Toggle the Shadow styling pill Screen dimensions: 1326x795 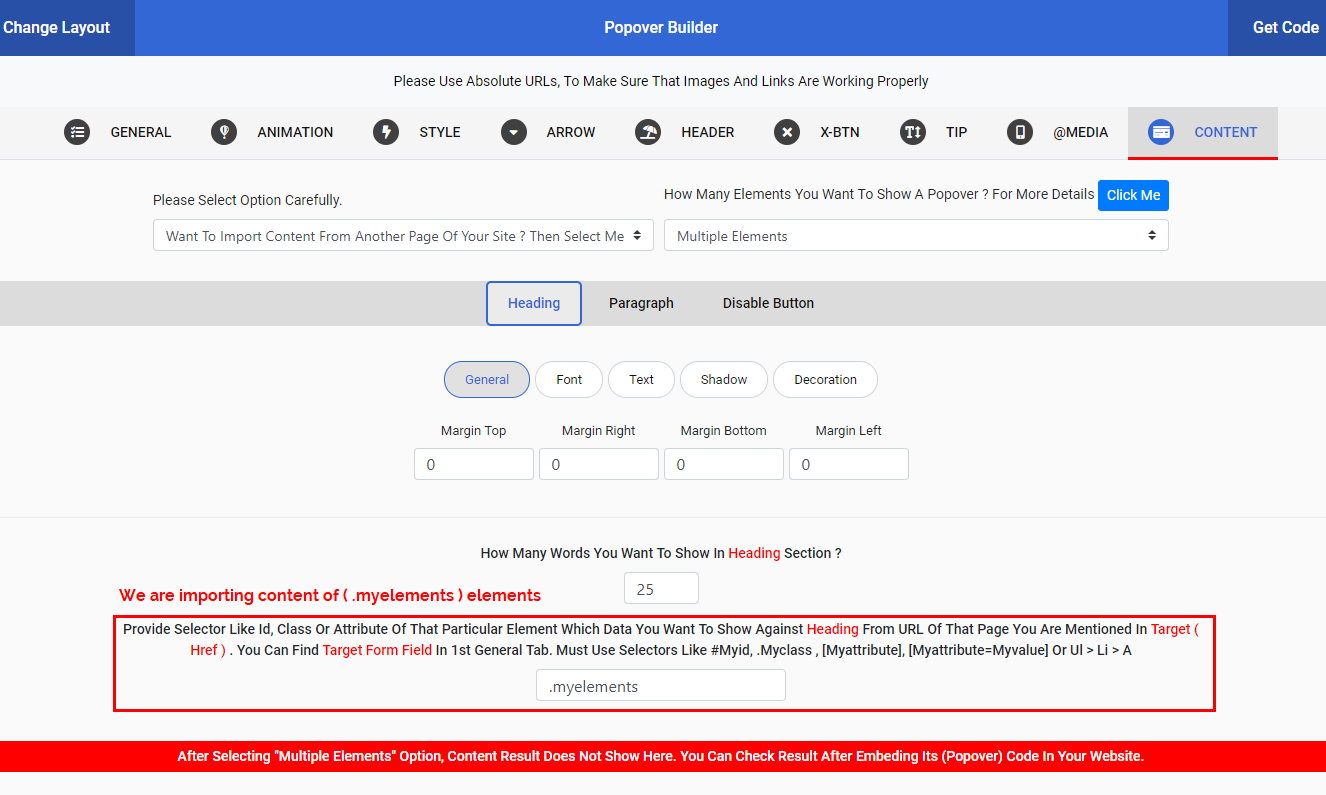[723, 379]
